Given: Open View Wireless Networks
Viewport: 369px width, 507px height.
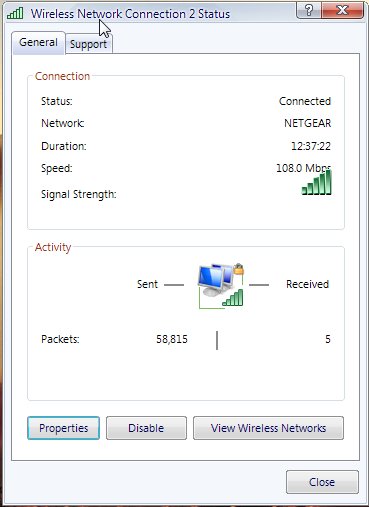Looking at the screenshot, I should pyautogui.click(x=268, y=428).
